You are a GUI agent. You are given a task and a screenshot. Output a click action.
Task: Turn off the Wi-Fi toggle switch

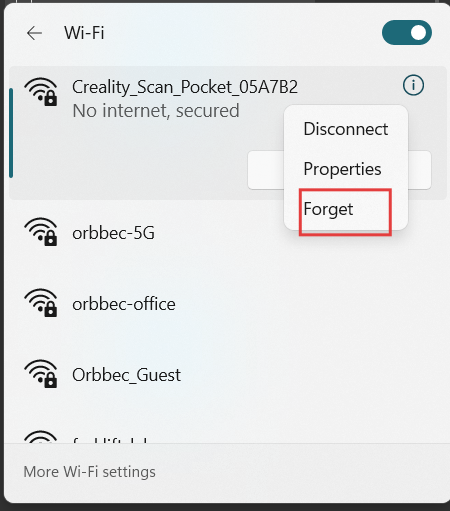click(407, 33)
